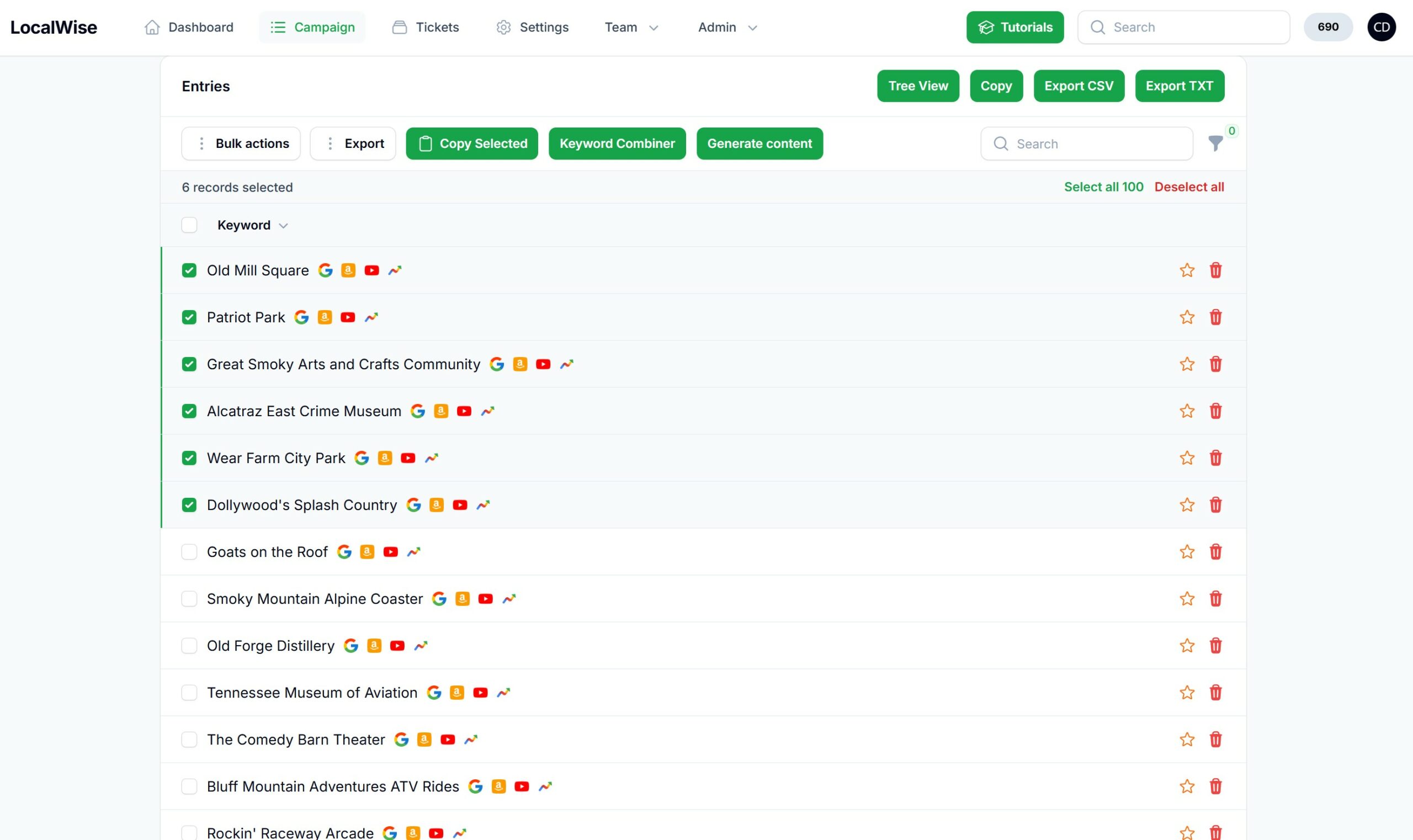Open the trends icon for Goats on the Roof
1413x840 pixels.
point(414,551)
